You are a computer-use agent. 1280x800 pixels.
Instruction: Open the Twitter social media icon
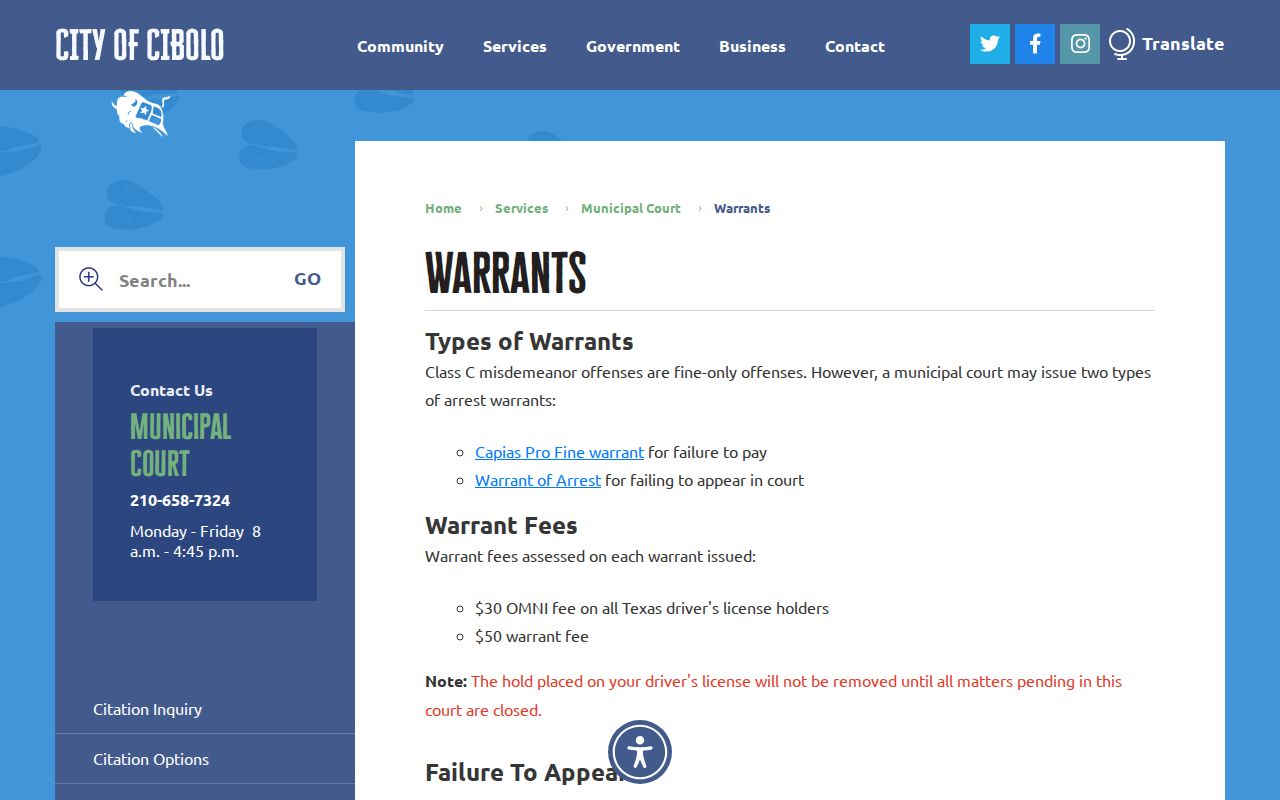[990, 44]
